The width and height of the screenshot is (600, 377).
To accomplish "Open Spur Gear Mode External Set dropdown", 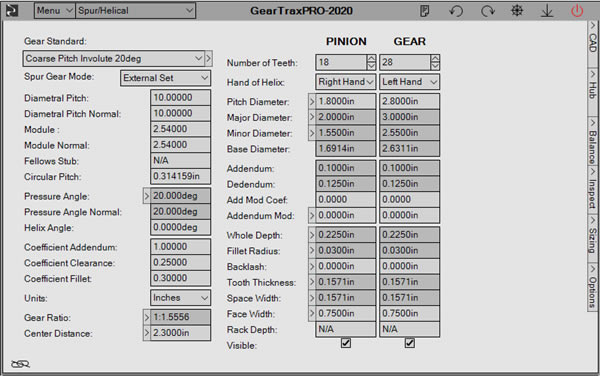I will coord(165,78).
